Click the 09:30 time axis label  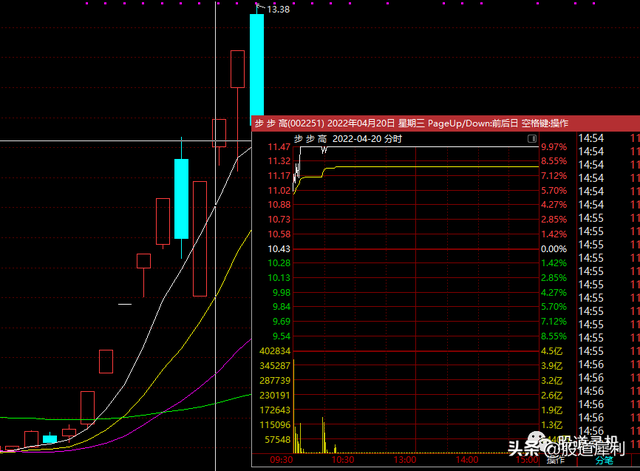click(281, 460)
